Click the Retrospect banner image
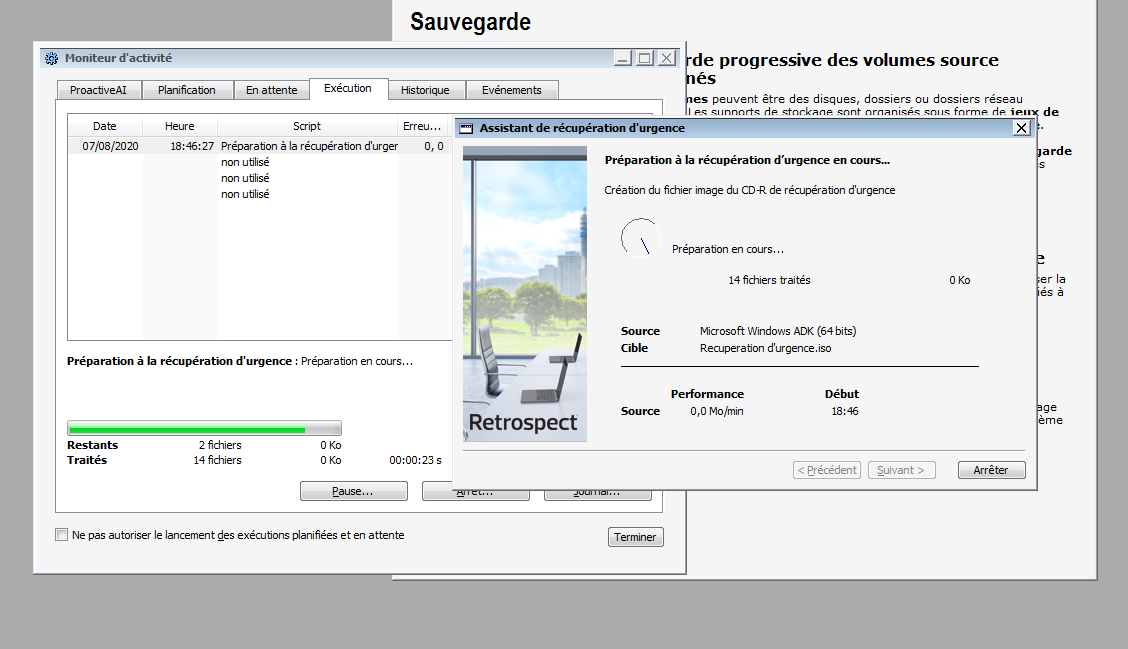 [x=524, y=294]
